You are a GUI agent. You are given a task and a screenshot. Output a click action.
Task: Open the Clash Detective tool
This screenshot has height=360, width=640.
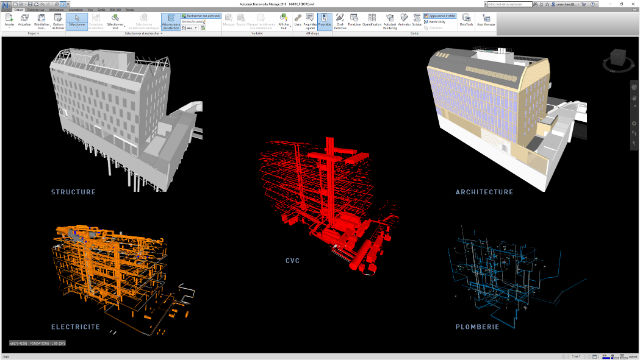click(340, 21)
